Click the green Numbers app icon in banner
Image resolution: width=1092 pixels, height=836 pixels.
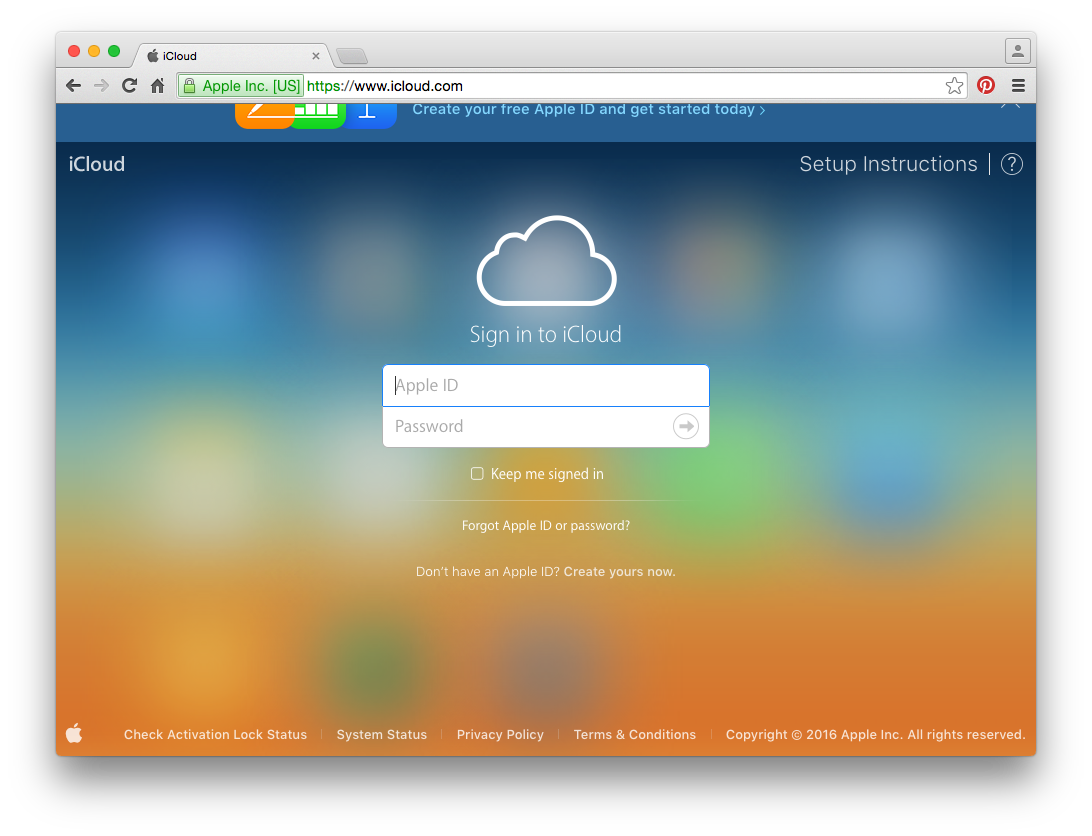(x=318, y=115)
